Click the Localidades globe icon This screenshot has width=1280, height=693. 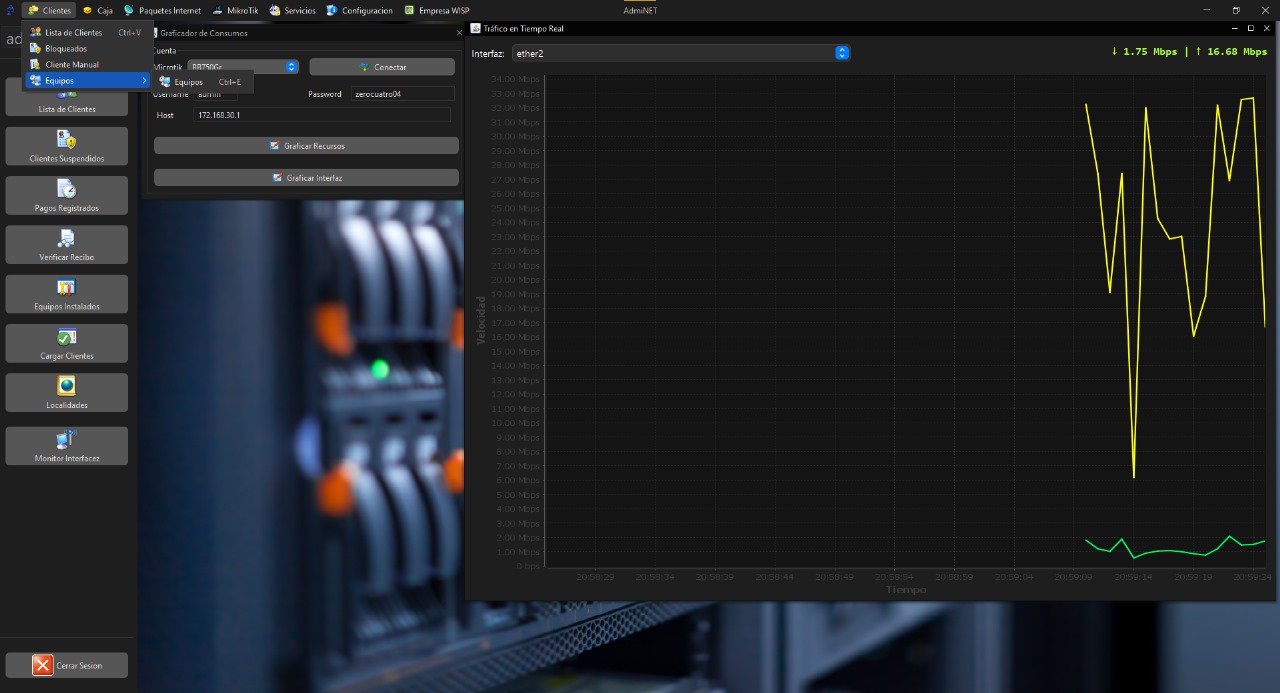pyautogui.click(x=67, y=385)
